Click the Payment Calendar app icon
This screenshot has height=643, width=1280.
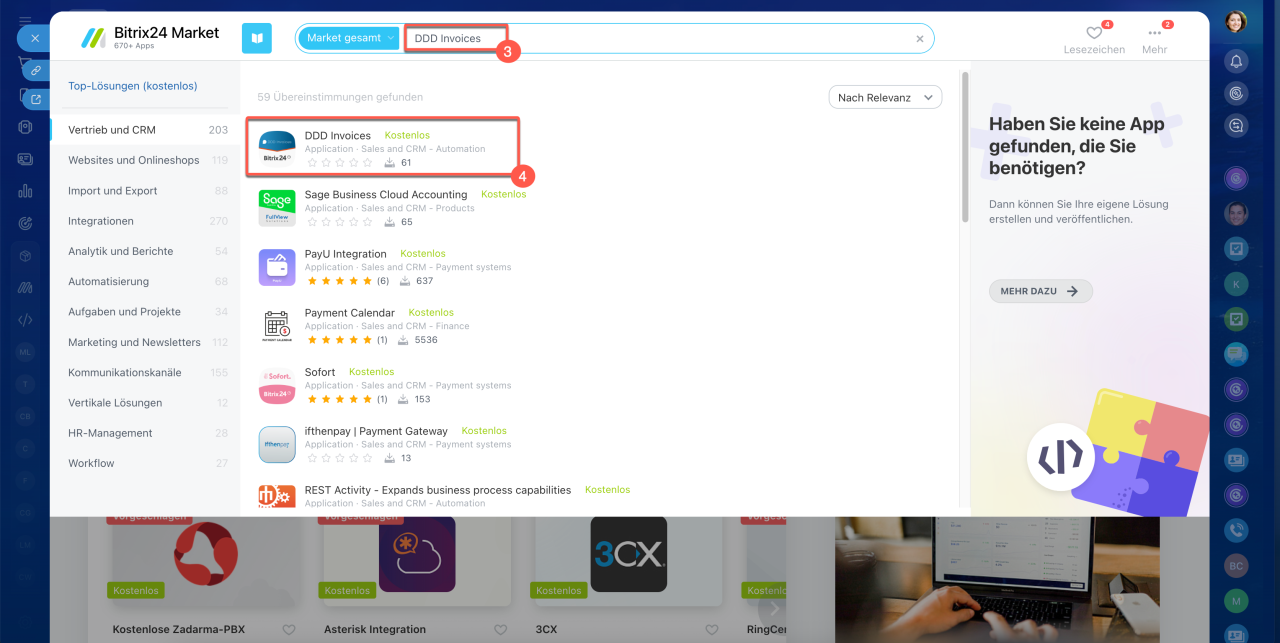(x=277, y=326)
